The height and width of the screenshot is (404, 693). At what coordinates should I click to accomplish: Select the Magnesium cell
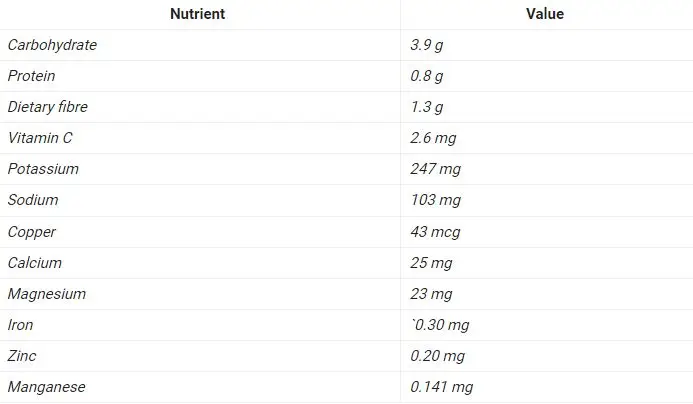47,294
